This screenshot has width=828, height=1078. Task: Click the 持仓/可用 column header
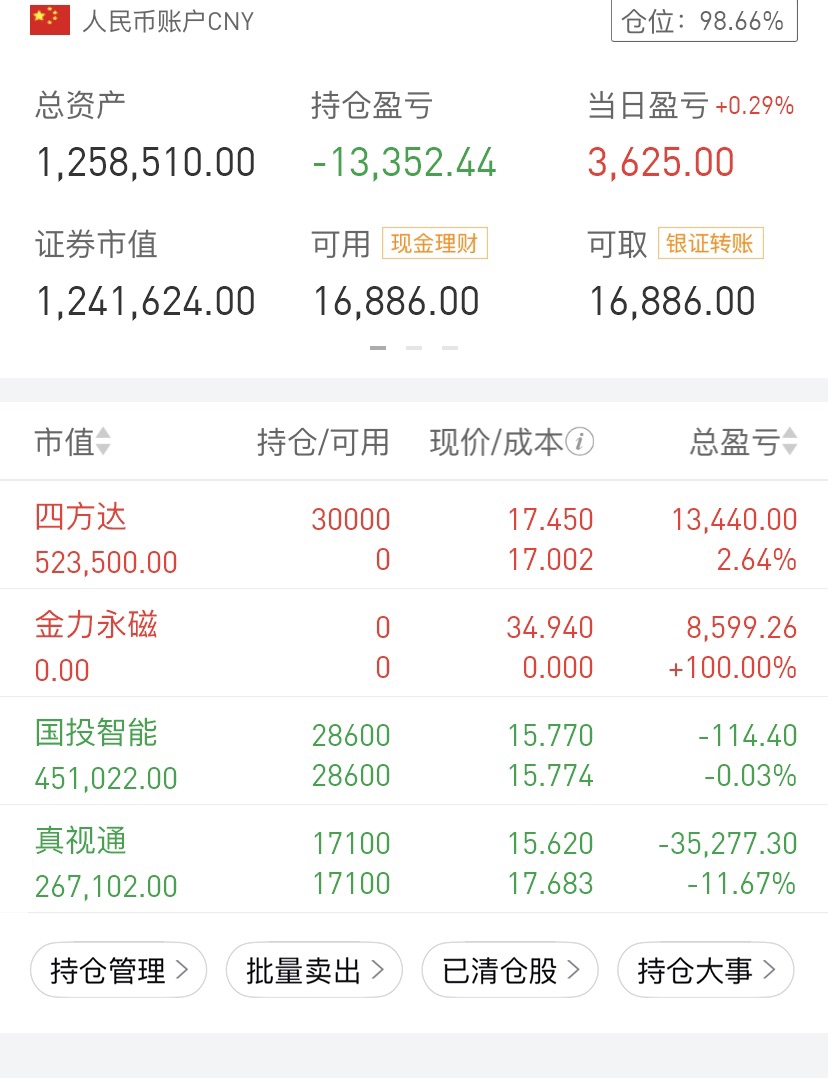pos(323,442)
